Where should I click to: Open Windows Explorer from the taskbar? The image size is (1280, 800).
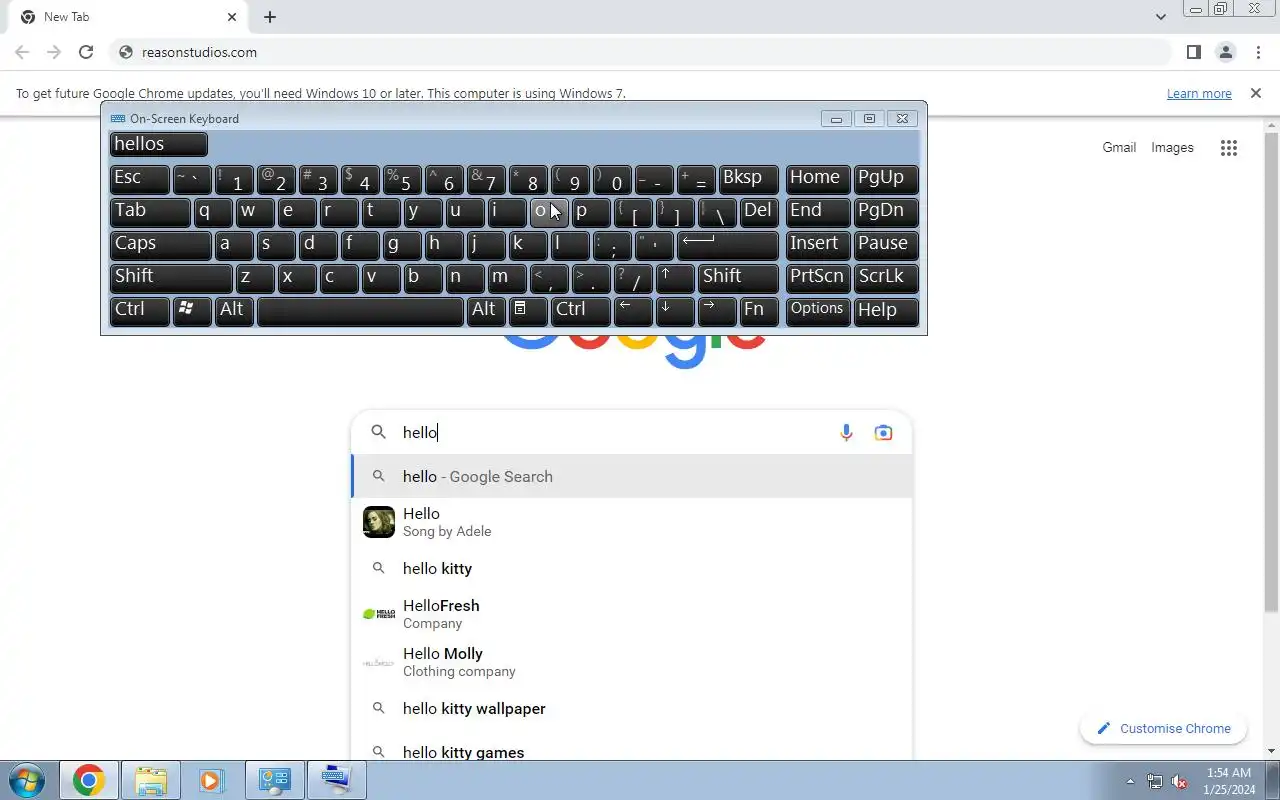[150, 780]
